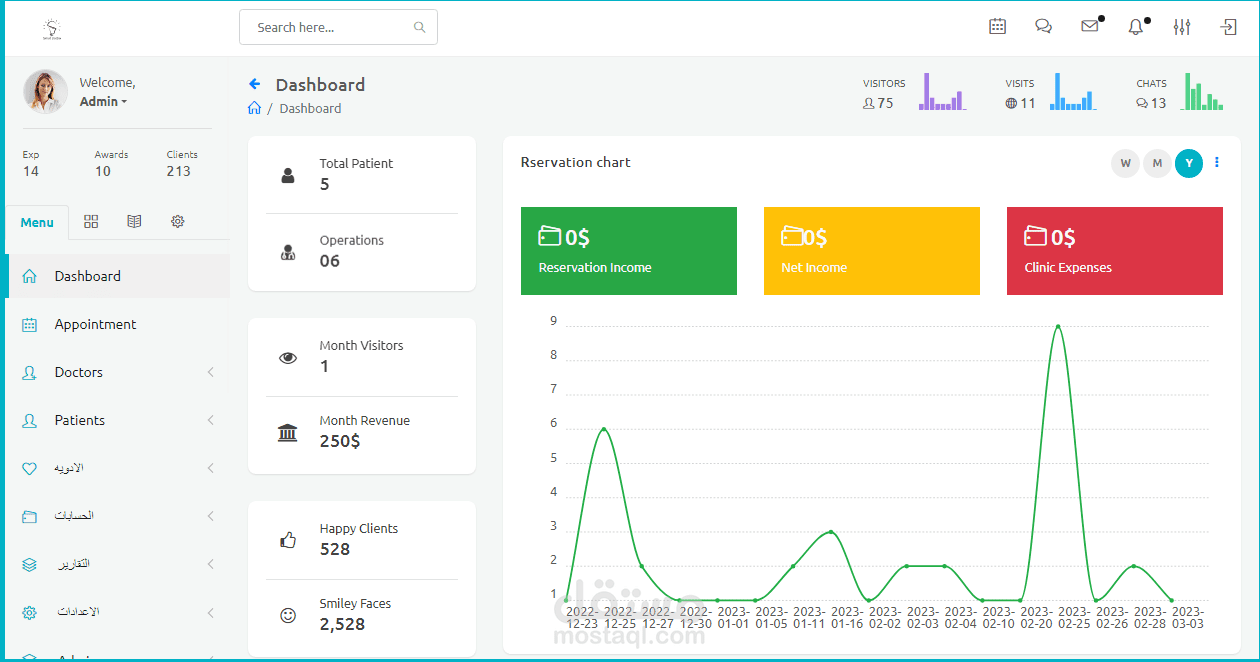
Task: Click the Reservation Income wallet icon
Action: click(550, 236)
